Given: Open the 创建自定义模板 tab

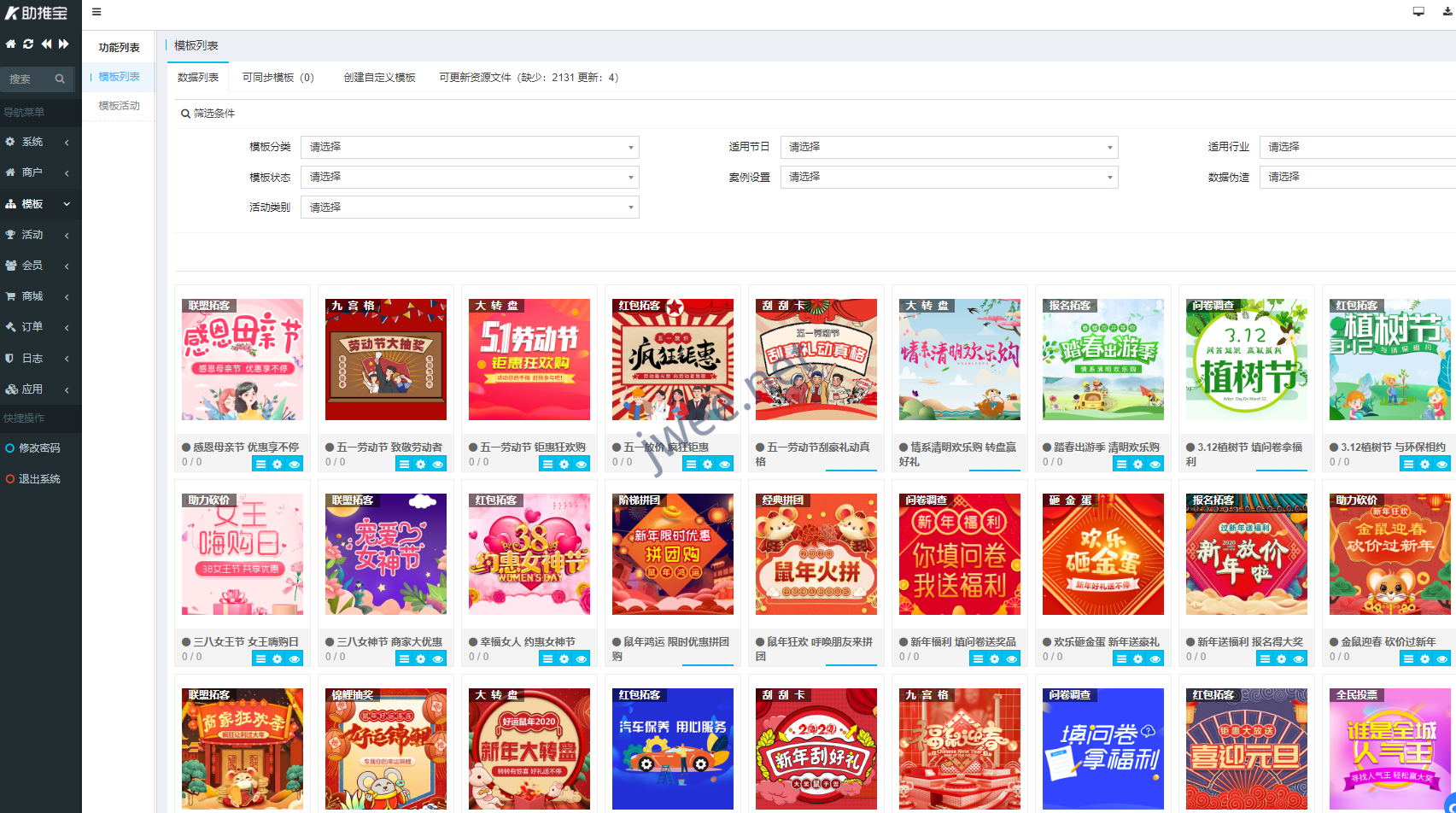Looking at the screenshot, I should [x=379, y=77].
